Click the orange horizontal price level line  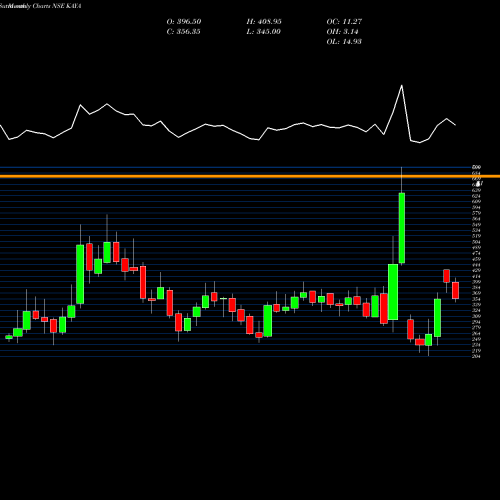click(250, 176)
